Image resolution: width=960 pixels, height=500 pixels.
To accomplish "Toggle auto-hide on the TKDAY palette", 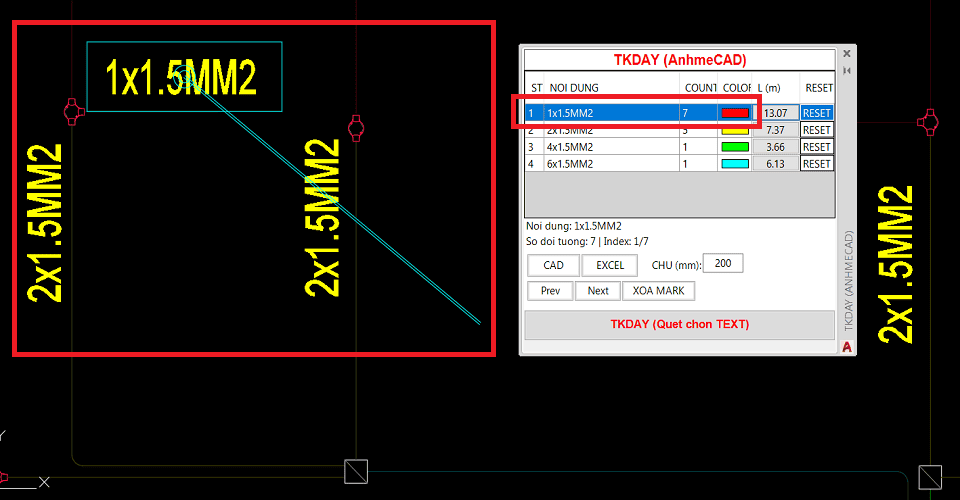I will tap(847, 71).
